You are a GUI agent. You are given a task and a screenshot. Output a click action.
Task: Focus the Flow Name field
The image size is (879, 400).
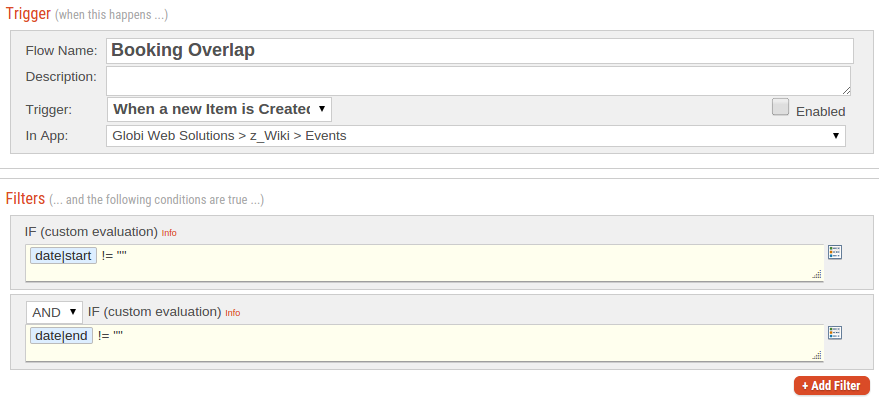tap(480, 50)
